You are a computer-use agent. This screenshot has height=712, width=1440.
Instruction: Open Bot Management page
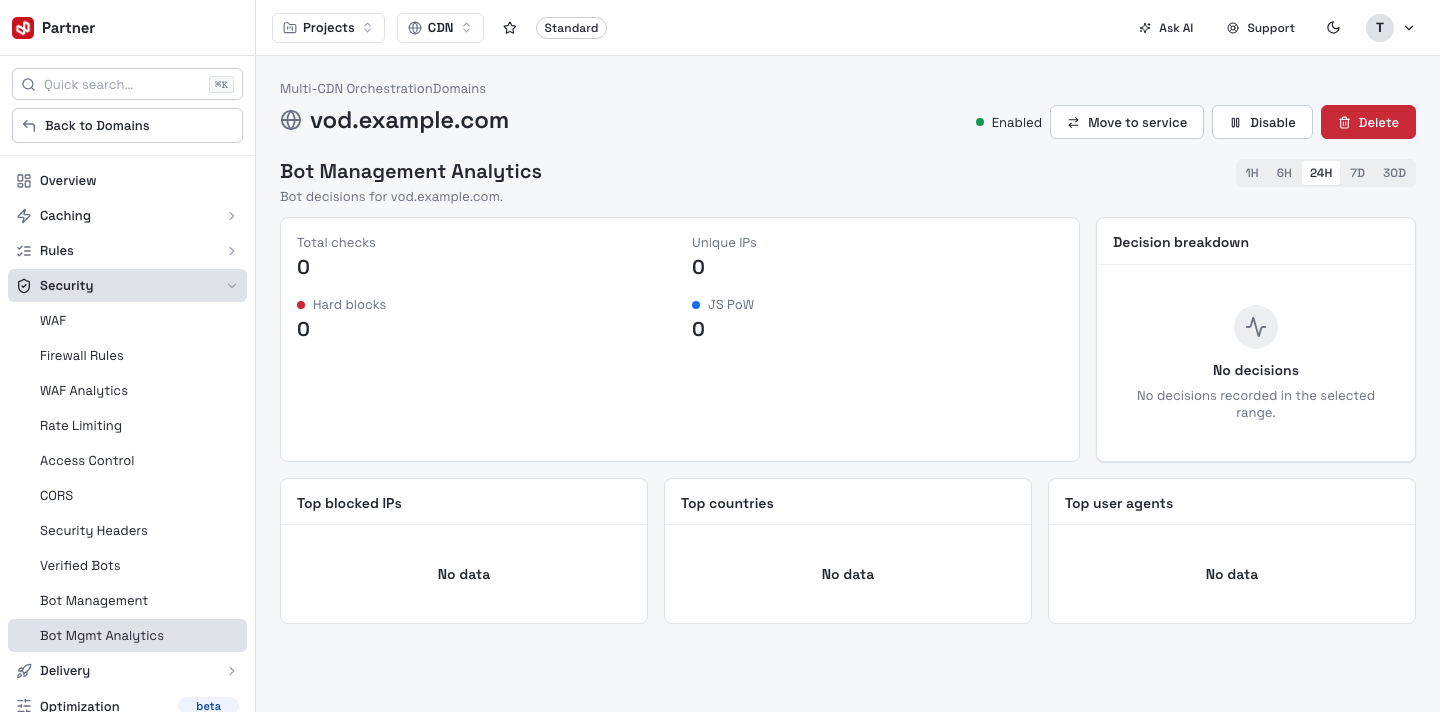[x=127, y=601]
